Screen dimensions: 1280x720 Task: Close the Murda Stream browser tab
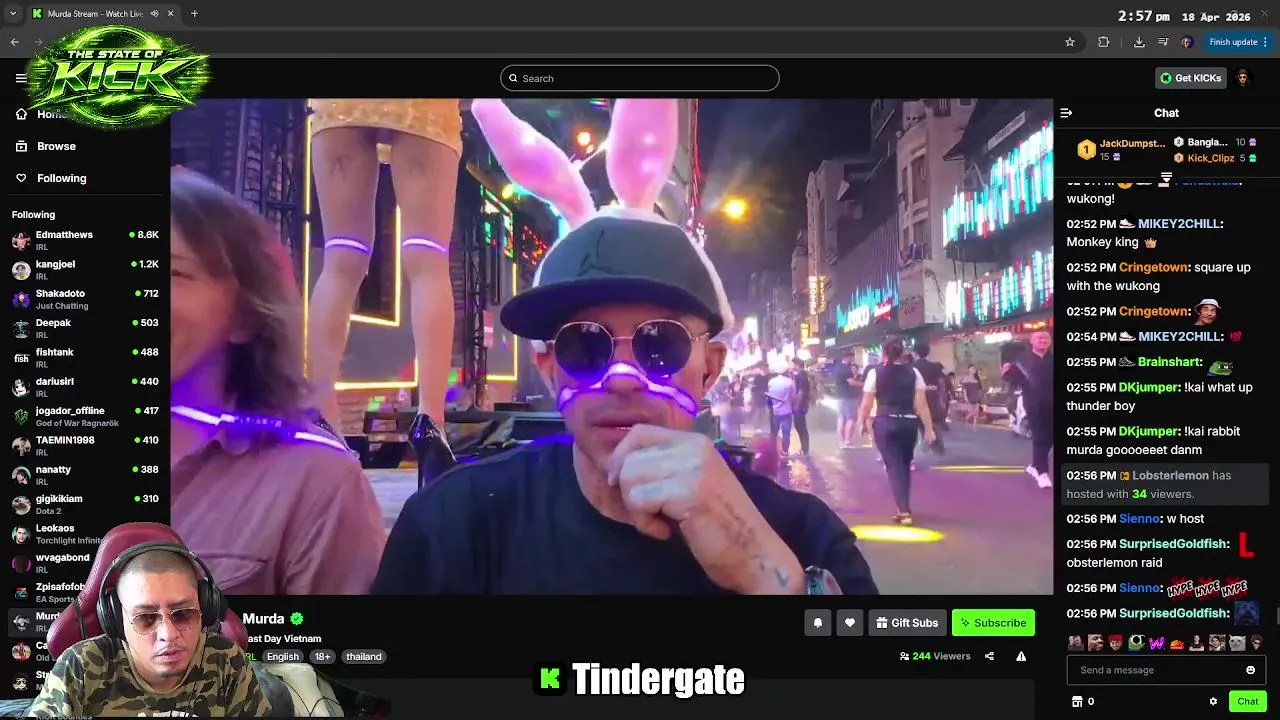(170, 14)
